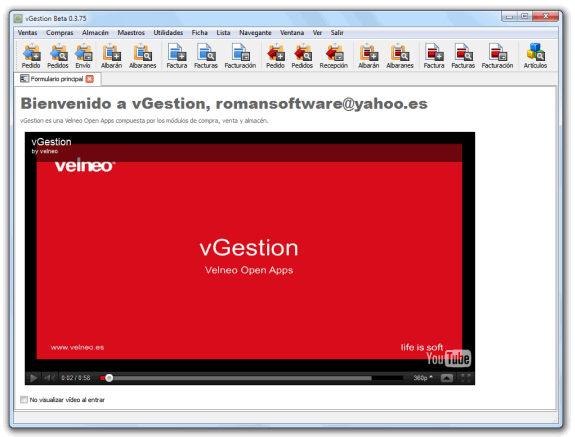Toggle video fullscreen mode
Viewport: 575px width, 437px height.
pyautogui.click(x=465, y=378)
